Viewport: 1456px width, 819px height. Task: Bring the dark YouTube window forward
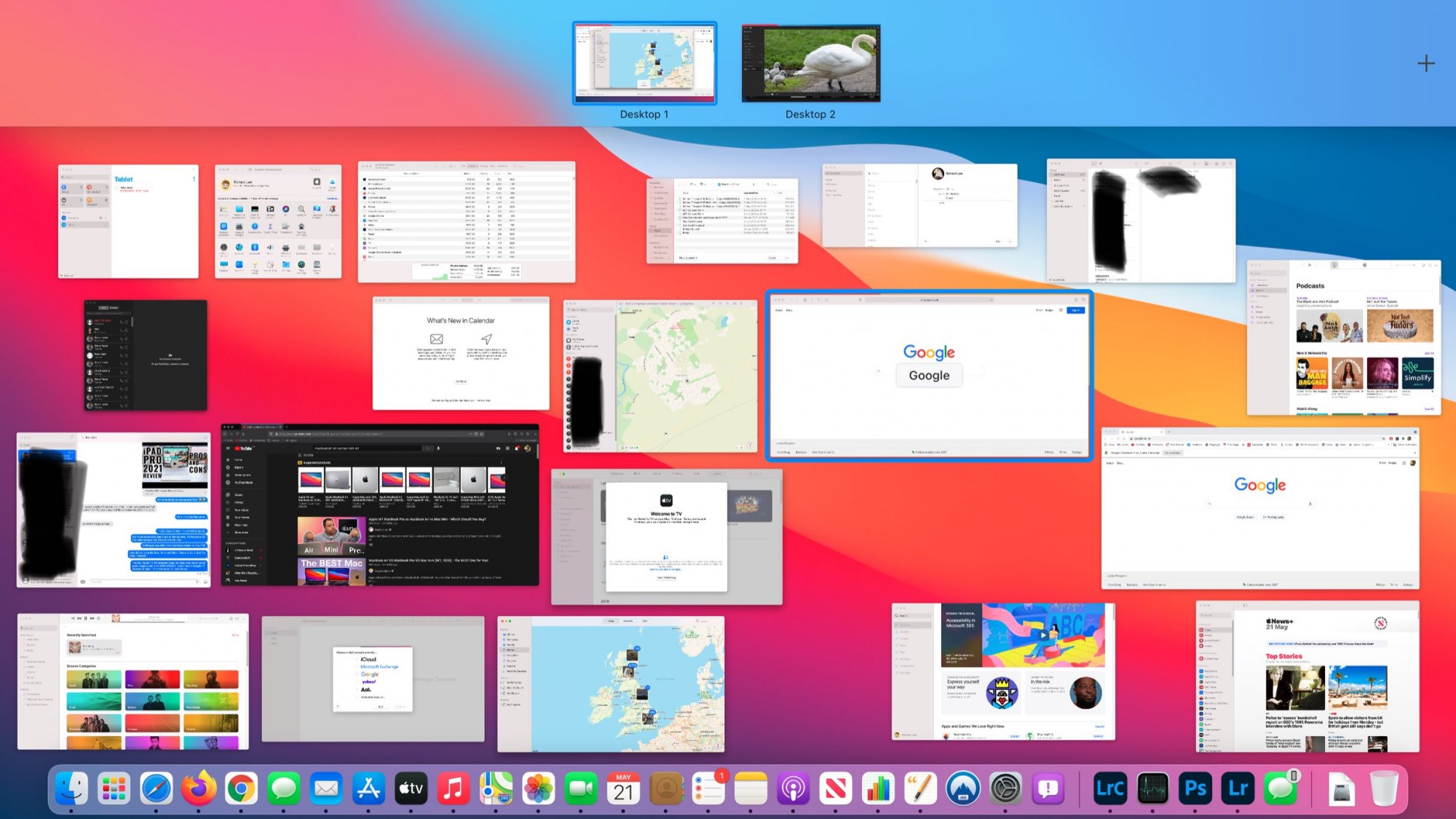tap(380, 505)
